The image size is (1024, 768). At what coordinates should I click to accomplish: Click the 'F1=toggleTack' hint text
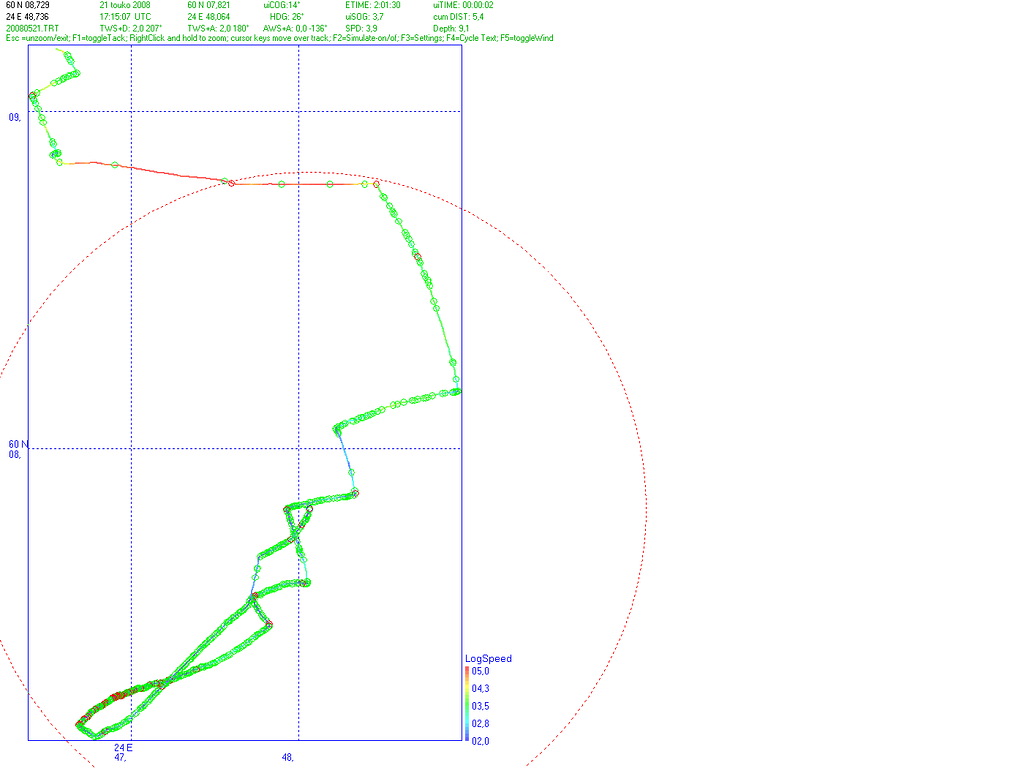(99, 39)
